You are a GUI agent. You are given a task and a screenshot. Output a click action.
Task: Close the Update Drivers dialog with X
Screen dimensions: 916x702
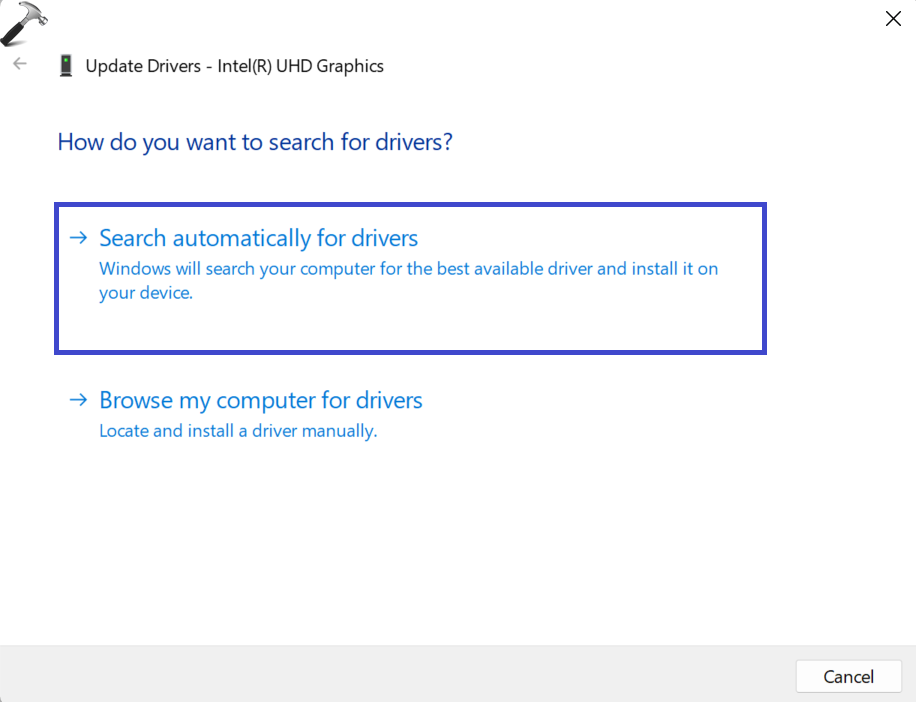pos(893,19)
